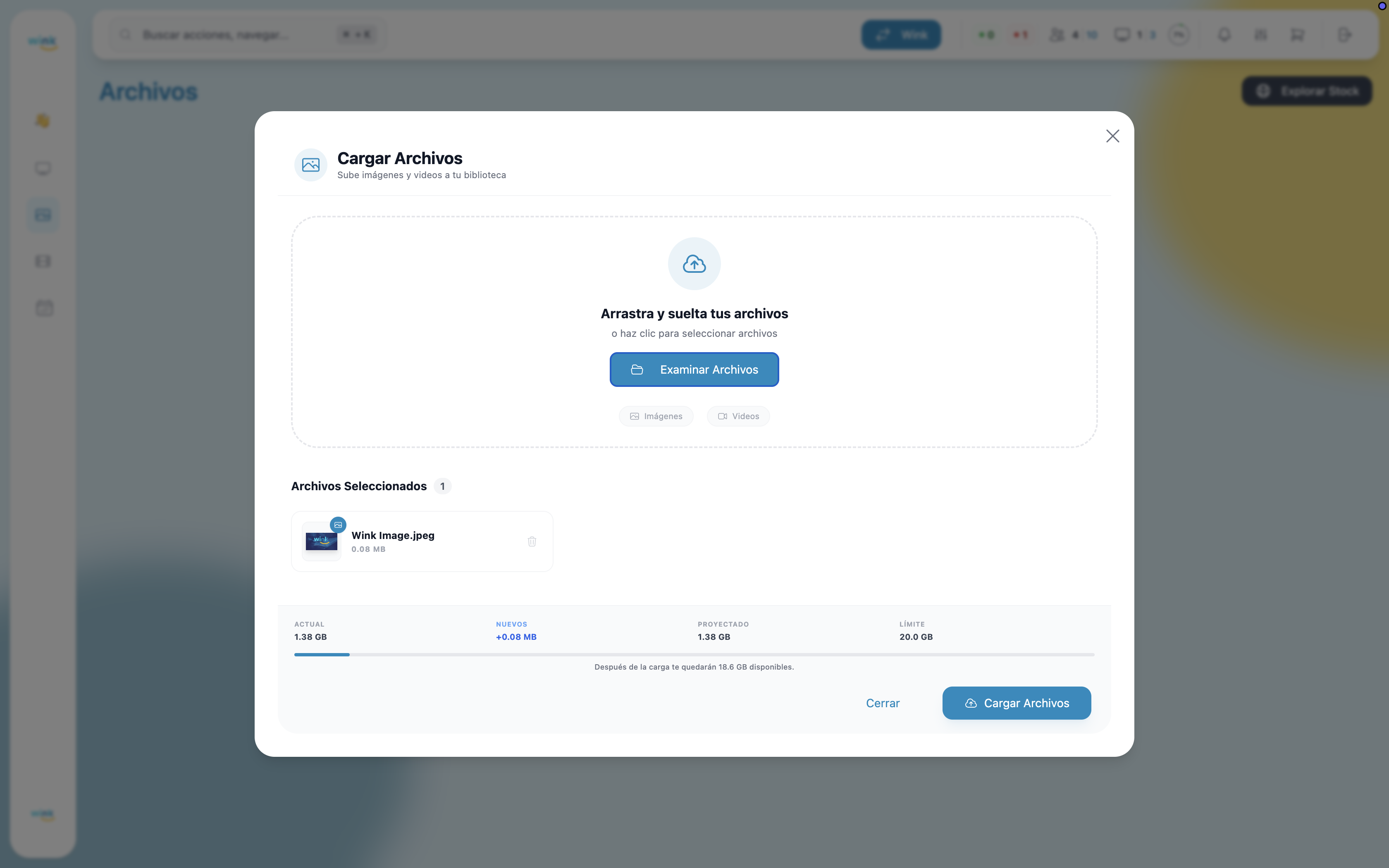Open the Archivos image sidebar icon
This screenshot has height=868, width=1389.
(43, 215)
